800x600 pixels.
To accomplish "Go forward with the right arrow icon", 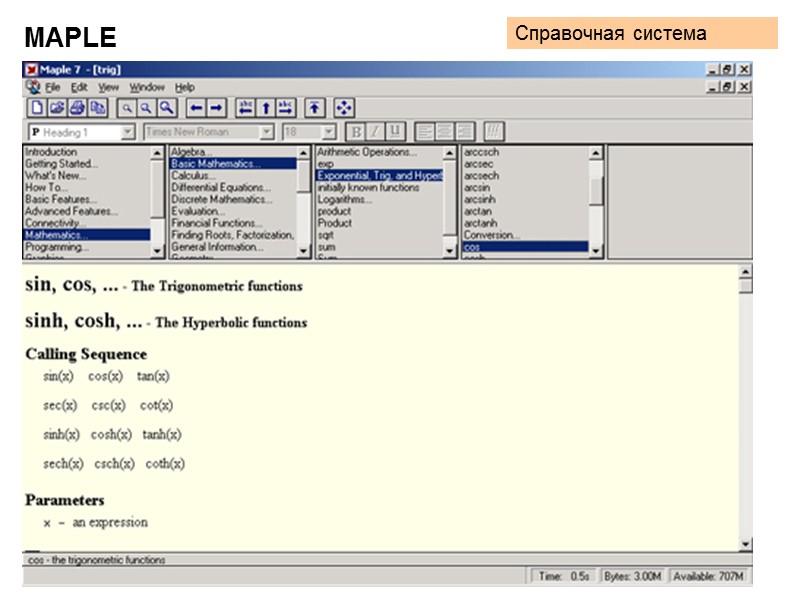I will point(216,108).
